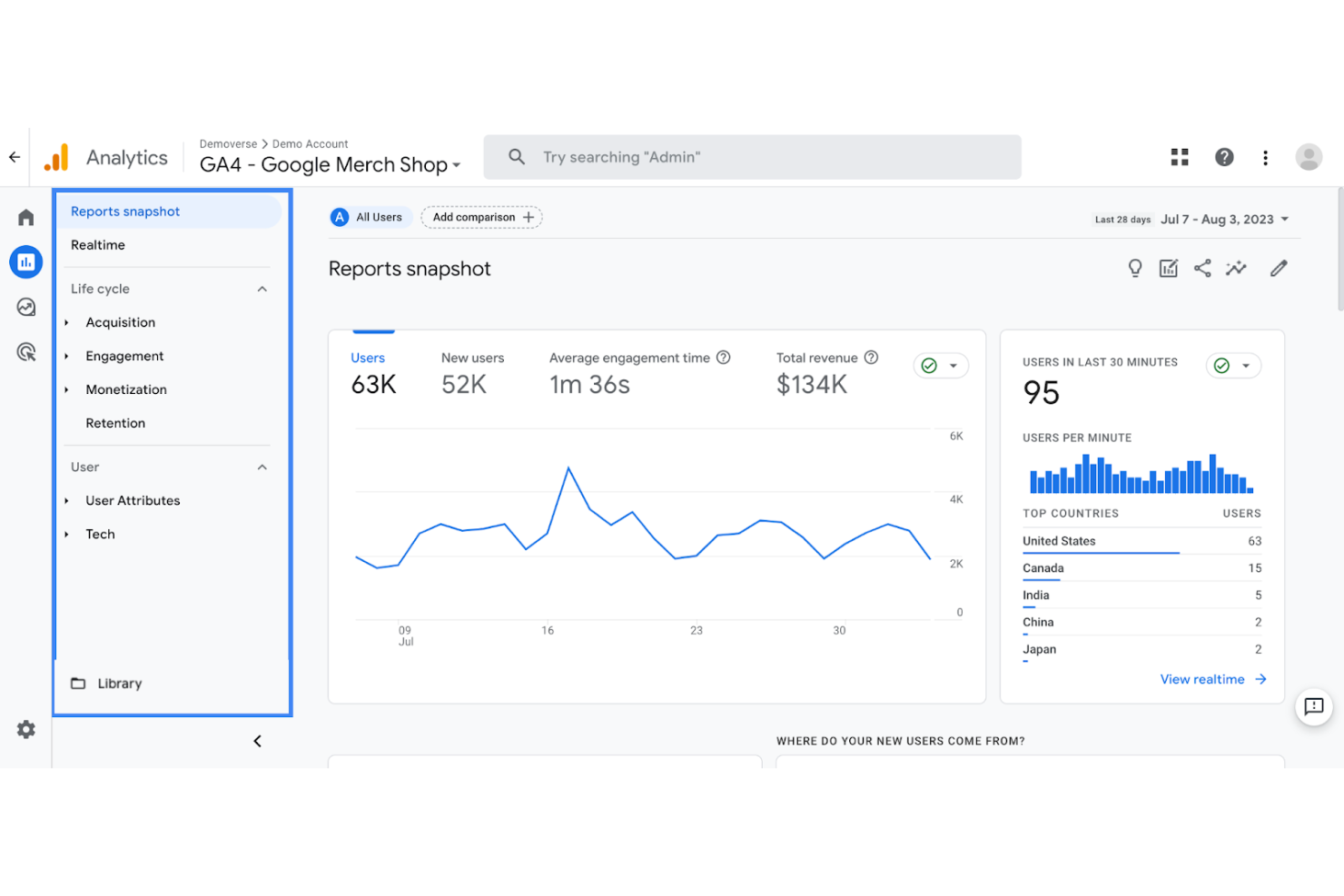Open the Retention report
The image size is (1344, 896).
click(x=115, y=423)
